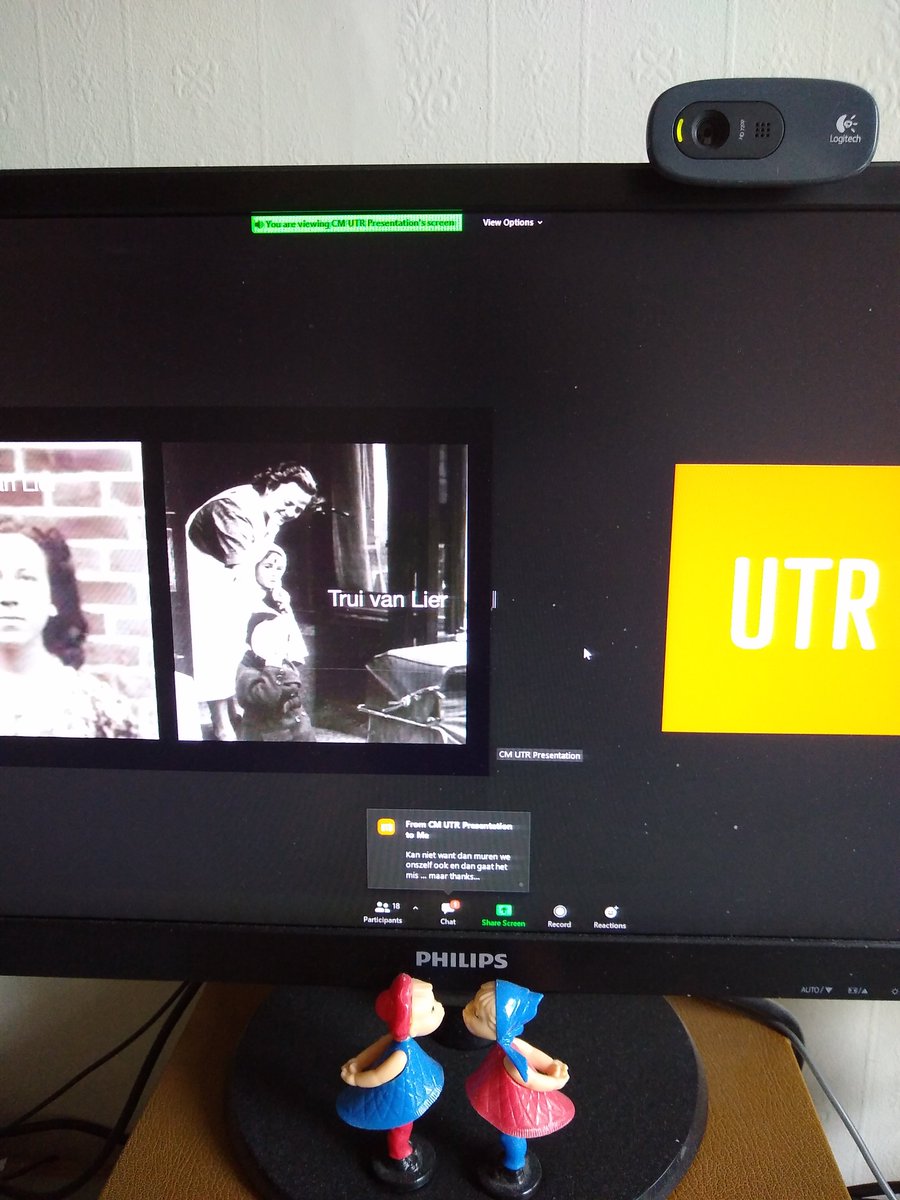Start Share Screen

click(x=503, y=915)
